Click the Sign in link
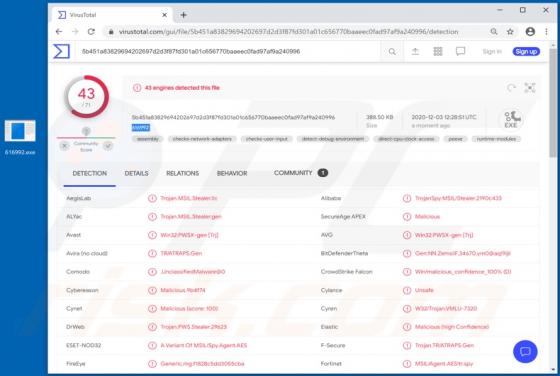The width and height of the screenshot is (560, 376). (x=492, y=51)
